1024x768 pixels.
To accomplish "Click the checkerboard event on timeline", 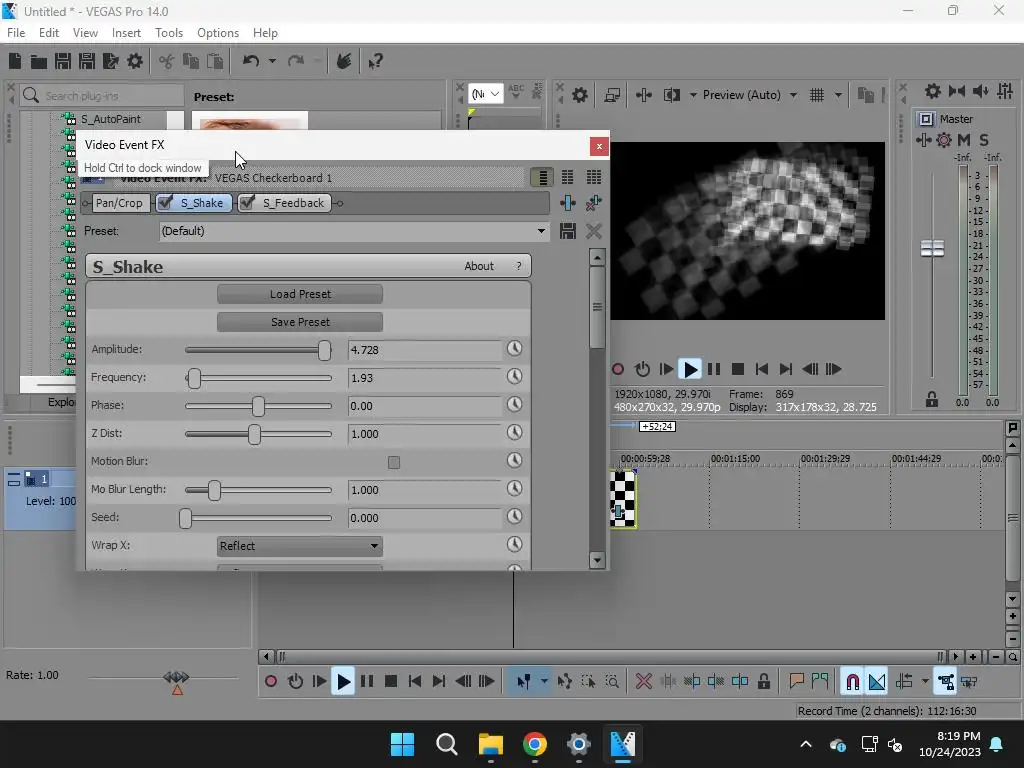I will (622, 500).
